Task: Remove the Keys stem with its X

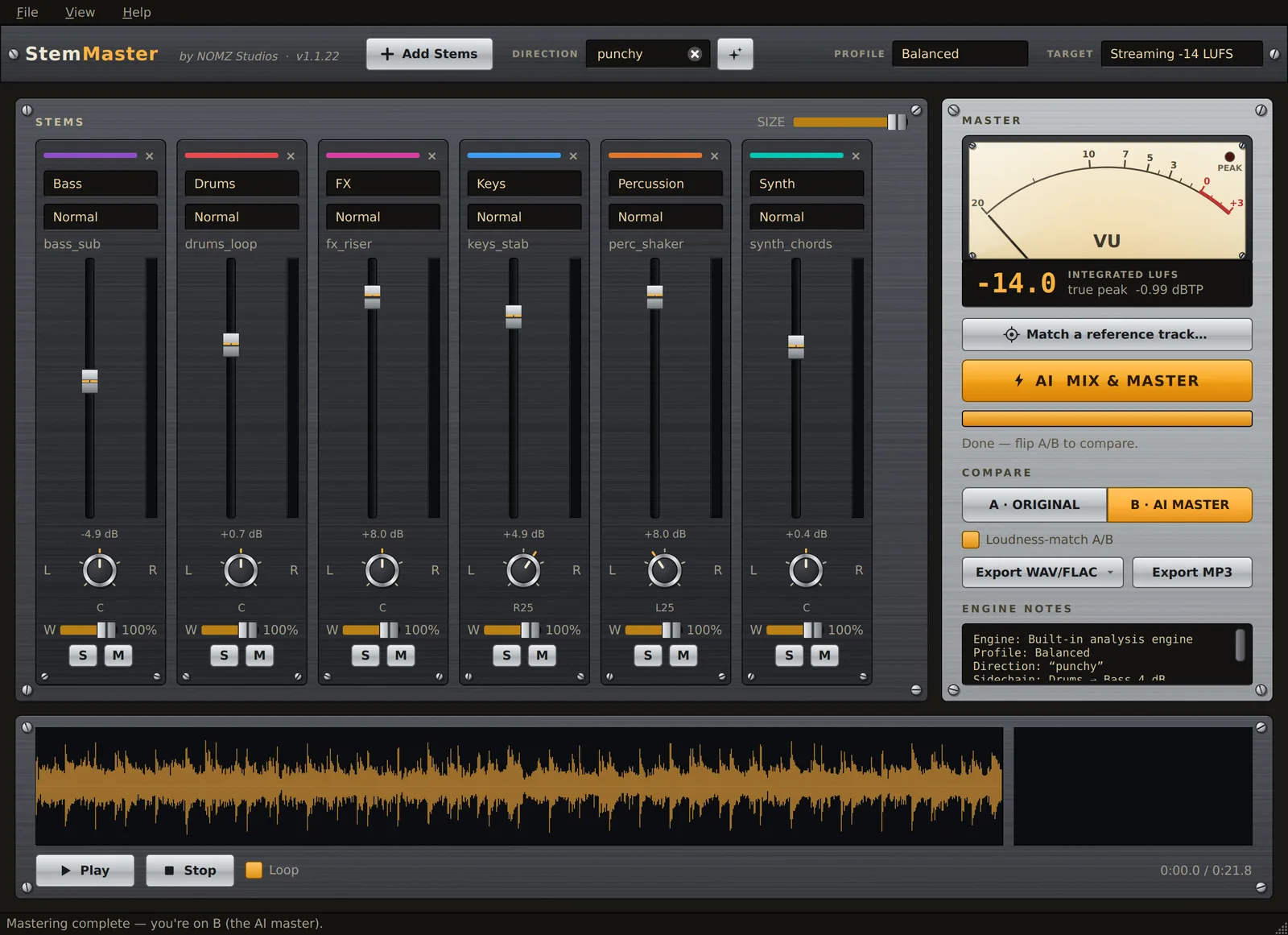Action: (573, 156)
